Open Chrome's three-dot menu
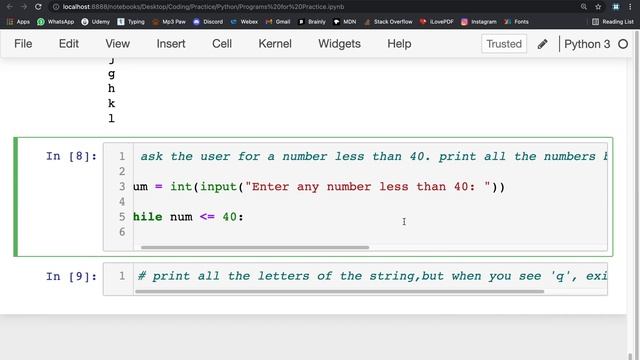 pyautogui.click(x=630, y=7)
